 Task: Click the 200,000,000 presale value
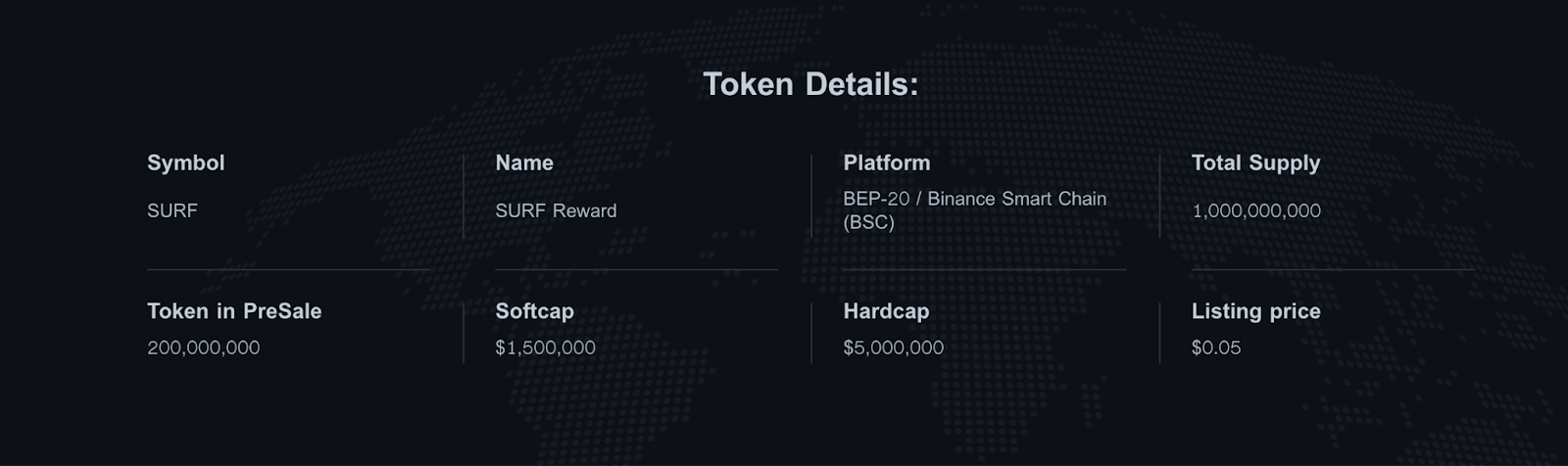[204, 348]
